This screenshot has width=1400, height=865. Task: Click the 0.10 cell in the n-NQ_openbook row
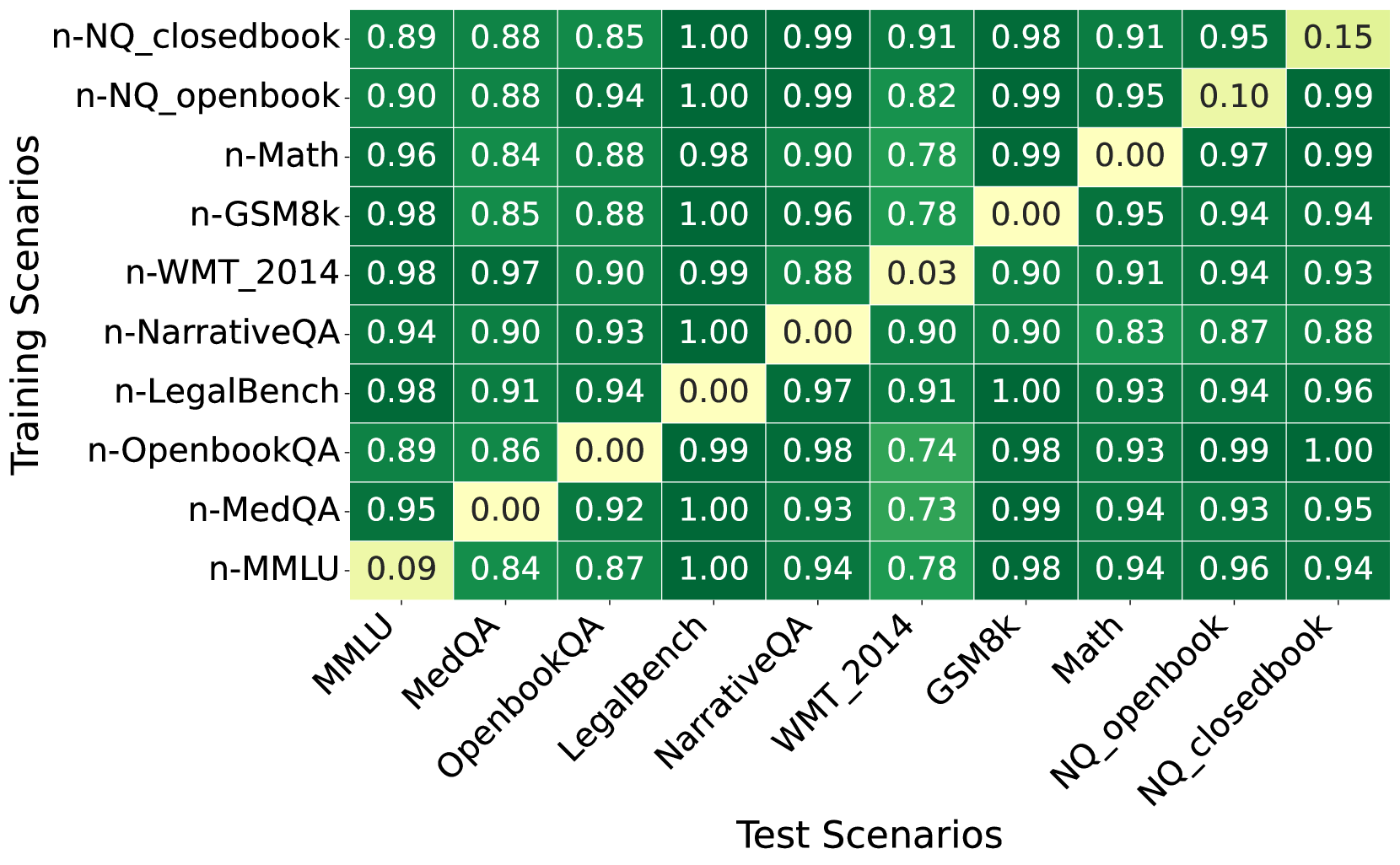(x=1234, y=97)
